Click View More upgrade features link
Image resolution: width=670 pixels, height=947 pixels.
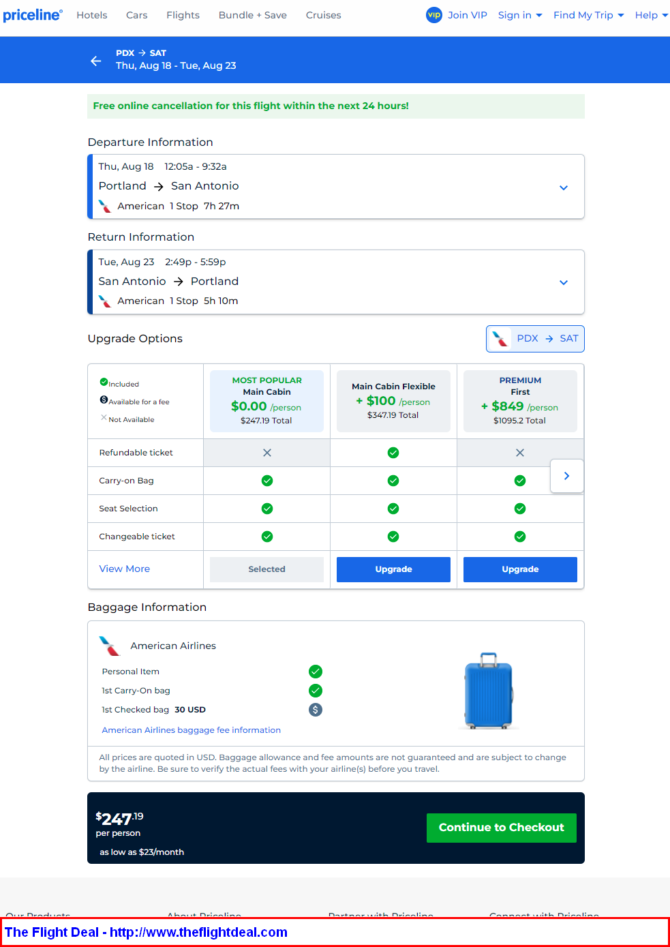coord(124,569)
